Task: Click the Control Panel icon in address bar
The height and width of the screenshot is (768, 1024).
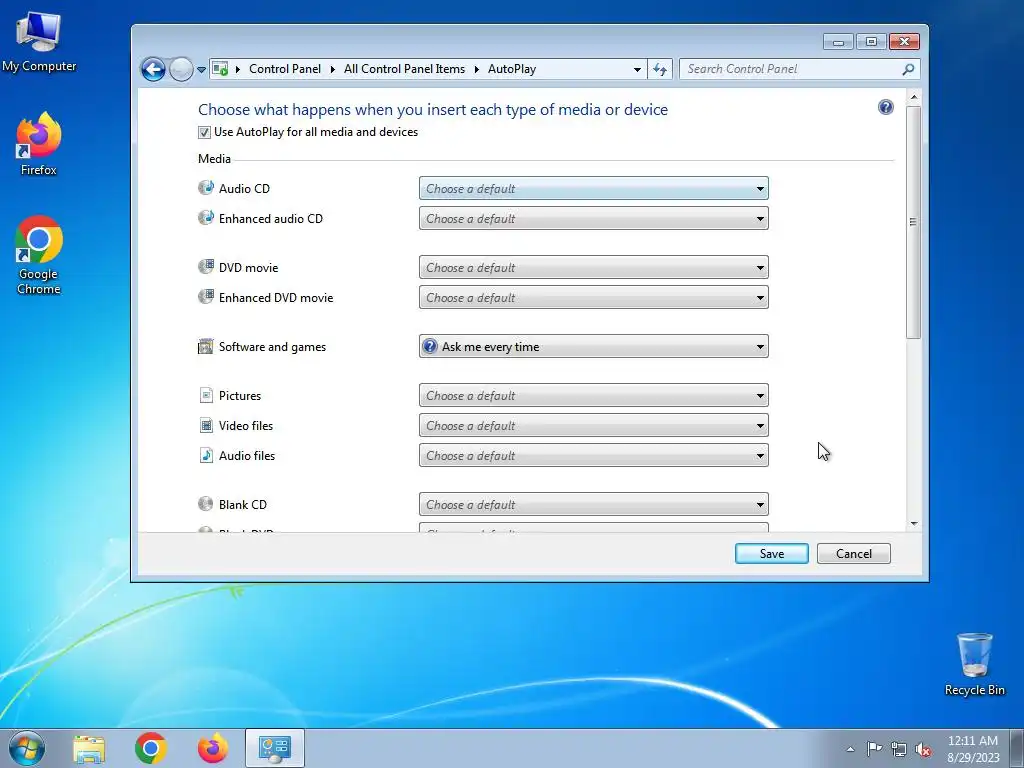Action: [221, 69]
